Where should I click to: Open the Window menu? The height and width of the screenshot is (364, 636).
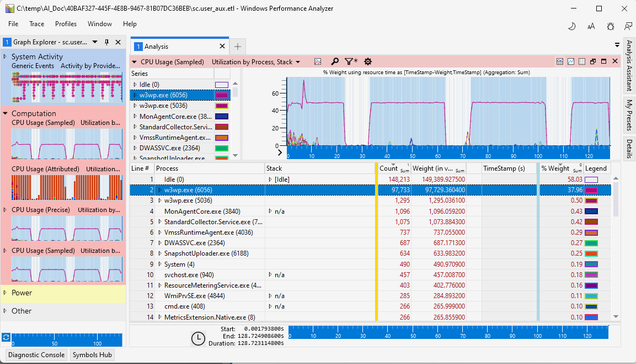[x=100, y=24]
